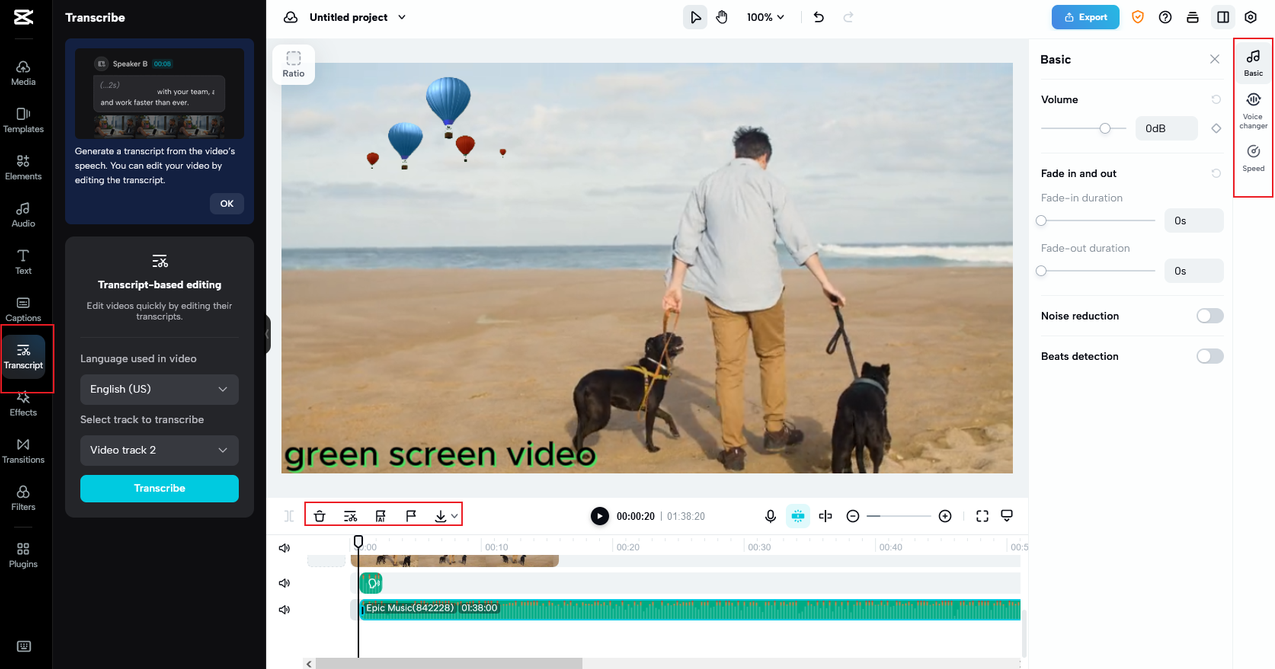Screen dimensions: 1275x669
Task: Click OK on the transcript tip
Action: (x=227, y=203)
